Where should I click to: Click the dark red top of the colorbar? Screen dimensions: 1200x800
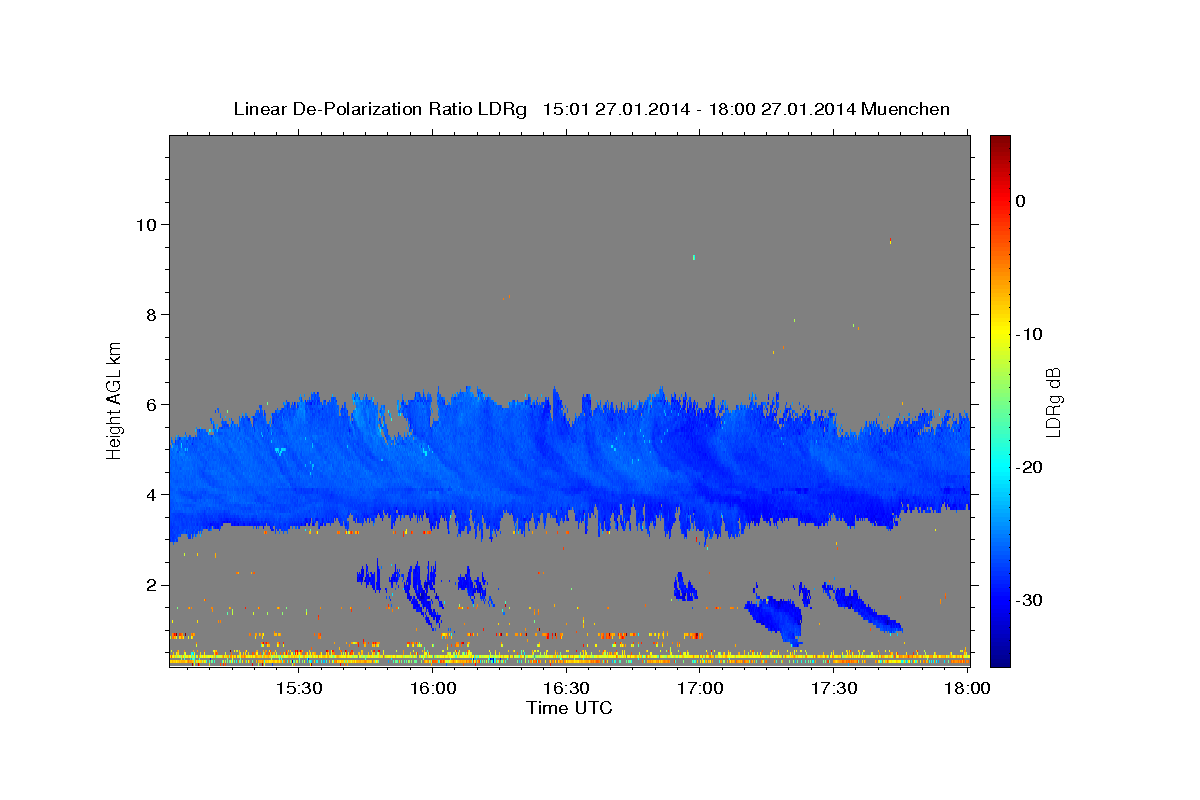coord(1000,143)
